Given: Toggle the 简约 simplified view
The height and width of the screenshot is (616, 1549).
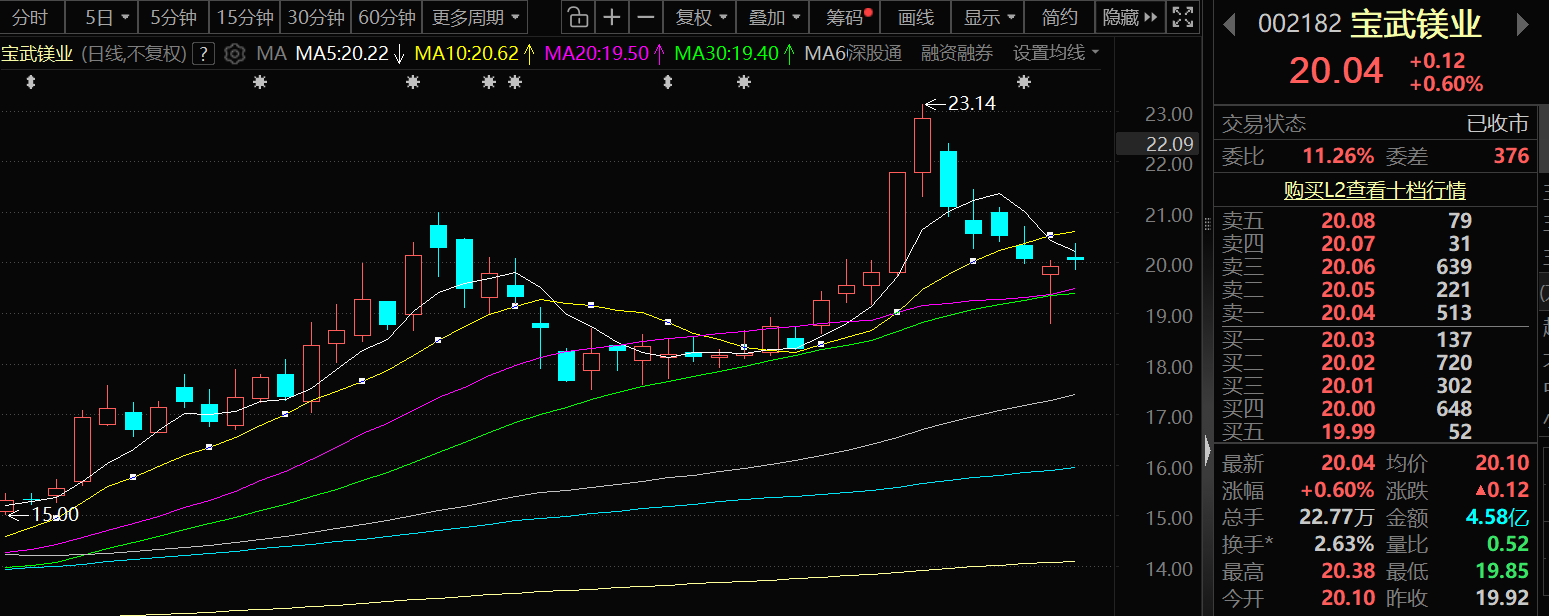Looking at the screenshot, I should tap(1059, 17).
